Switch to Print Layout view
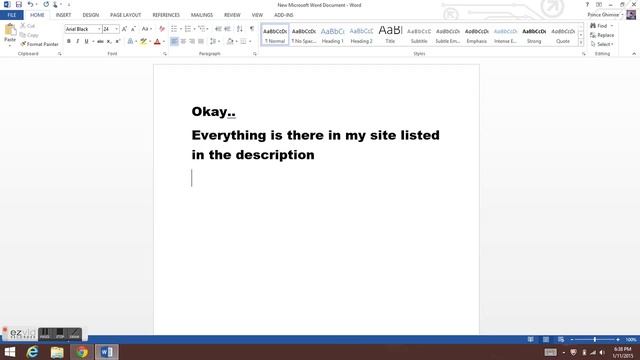The width and height of the screenshot is (640, 360). [x=546, y=340]
